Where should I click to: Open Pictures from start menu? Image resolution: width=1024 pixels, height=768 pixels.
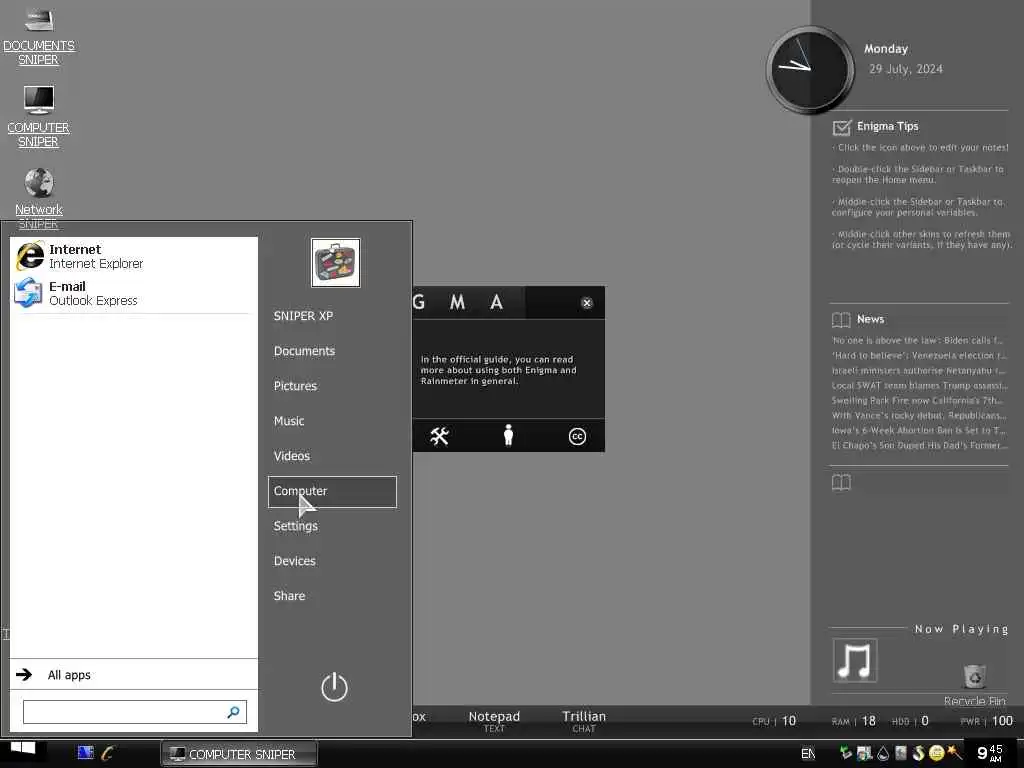click(x=295, y=386)
